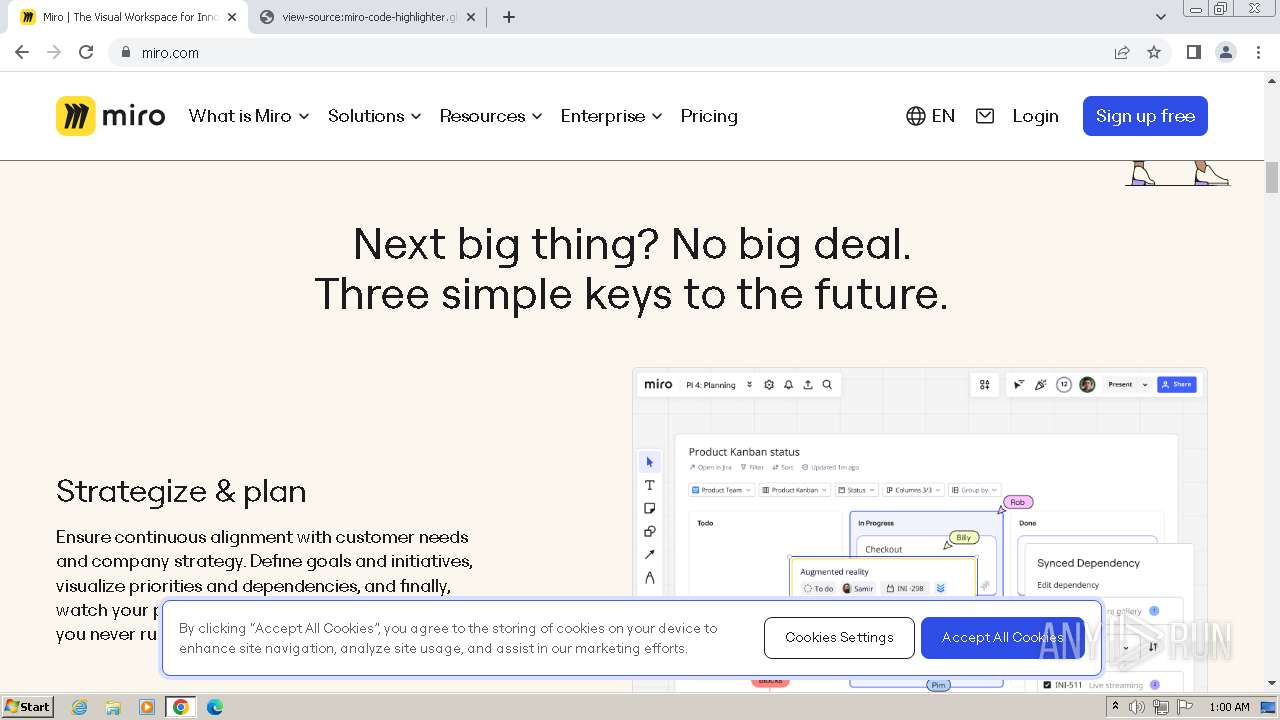Reload the page with the refresh icon
This screenshot has width=1280, height=720.
tap(86, 52)
